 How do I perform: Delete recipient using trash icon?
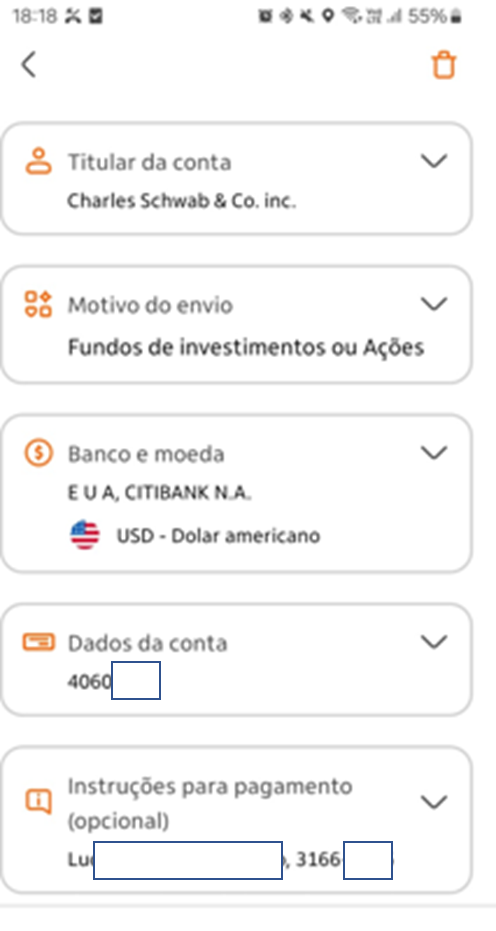[x=444, y=65]
